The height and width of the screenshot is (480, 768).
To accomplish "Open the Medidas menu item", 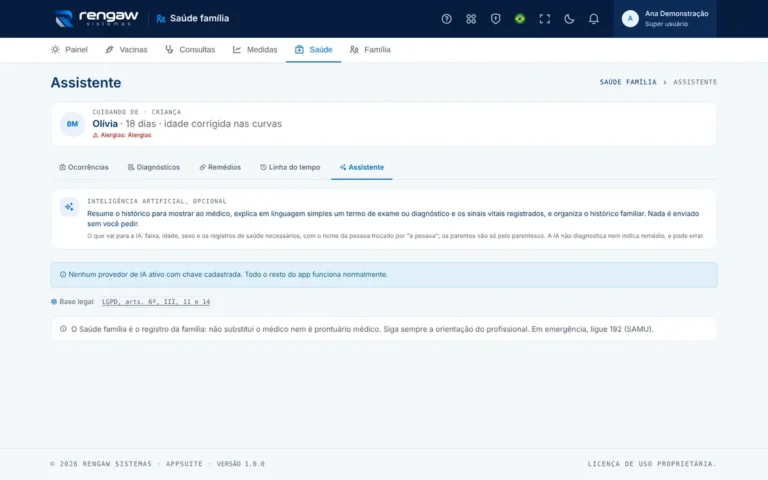I will coord(255,49).
